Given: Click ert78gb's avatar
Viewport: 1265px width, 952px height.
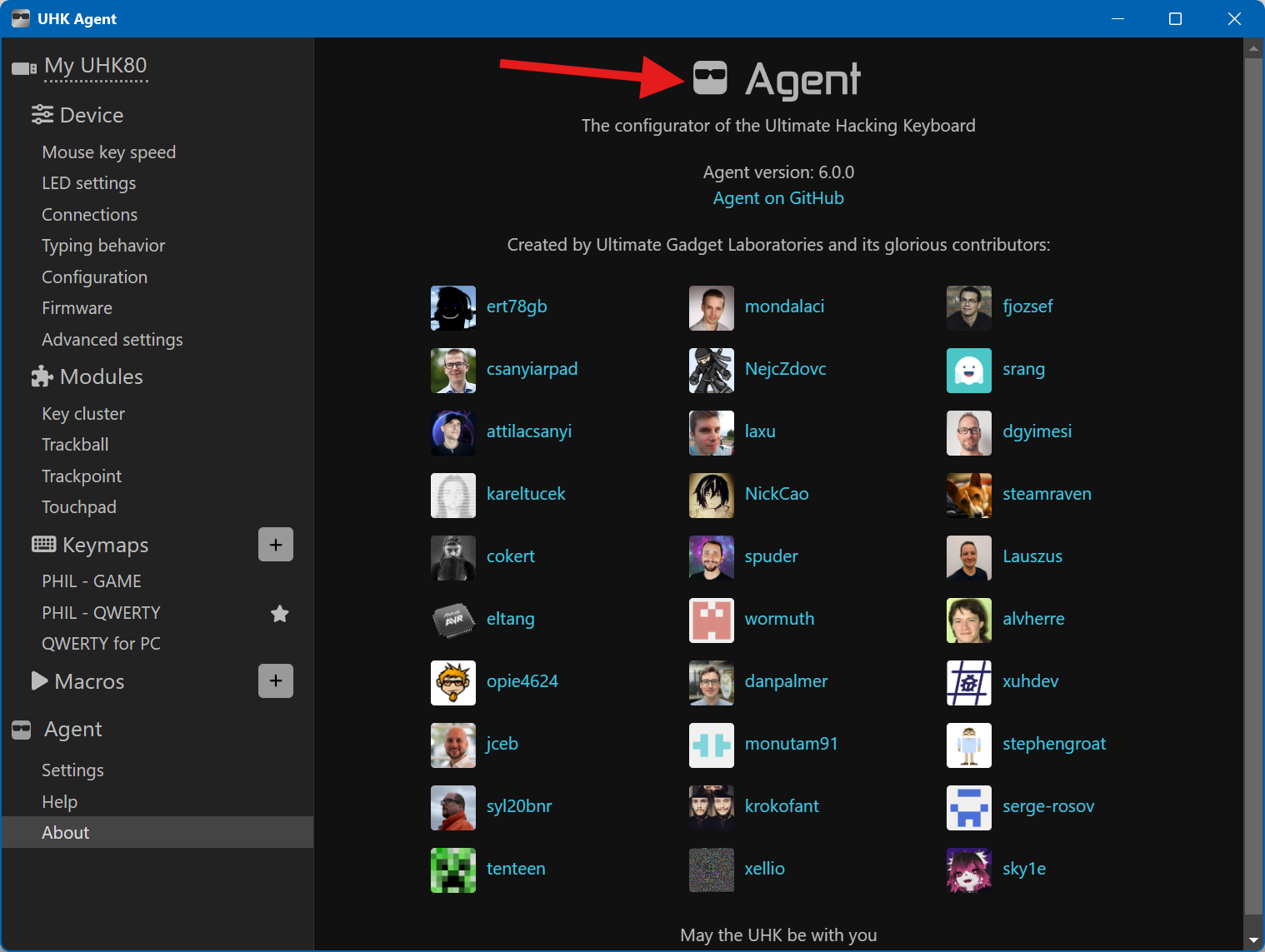Looking at the screenshot, I should [x=453, y=308].
